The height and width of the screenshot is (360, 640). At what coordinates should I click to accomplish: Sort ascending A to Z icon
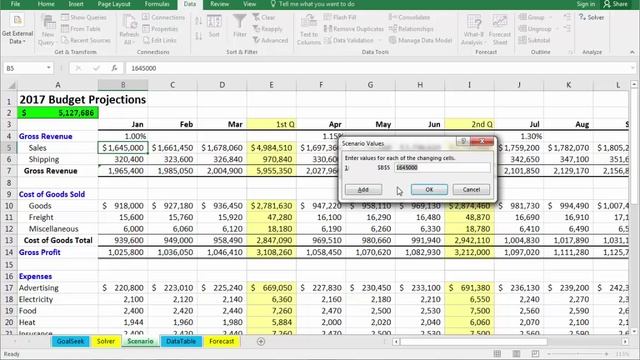(x=198, y=21)
